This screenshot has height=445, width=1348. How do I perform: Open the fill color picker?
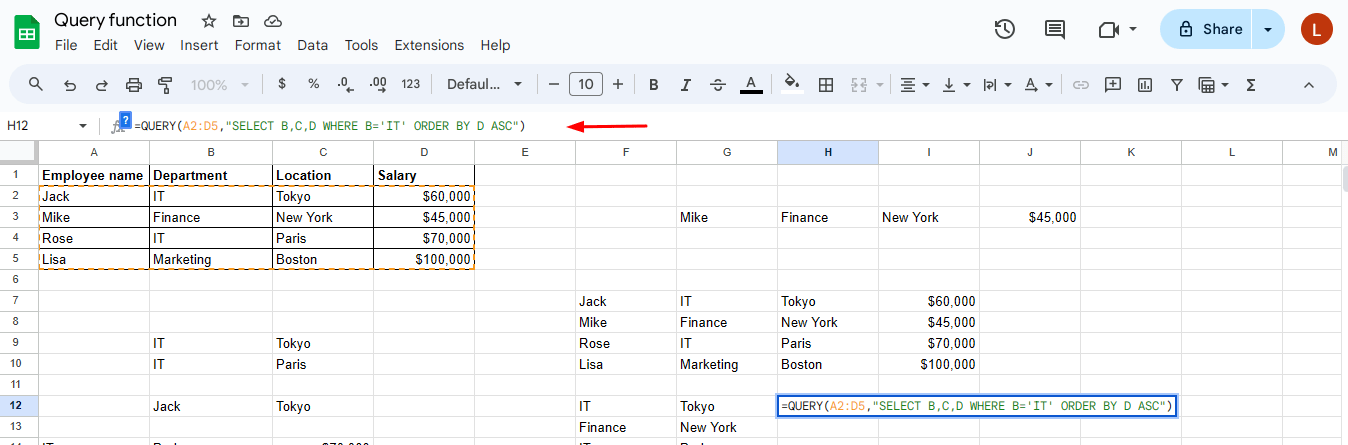pos(792,85)
